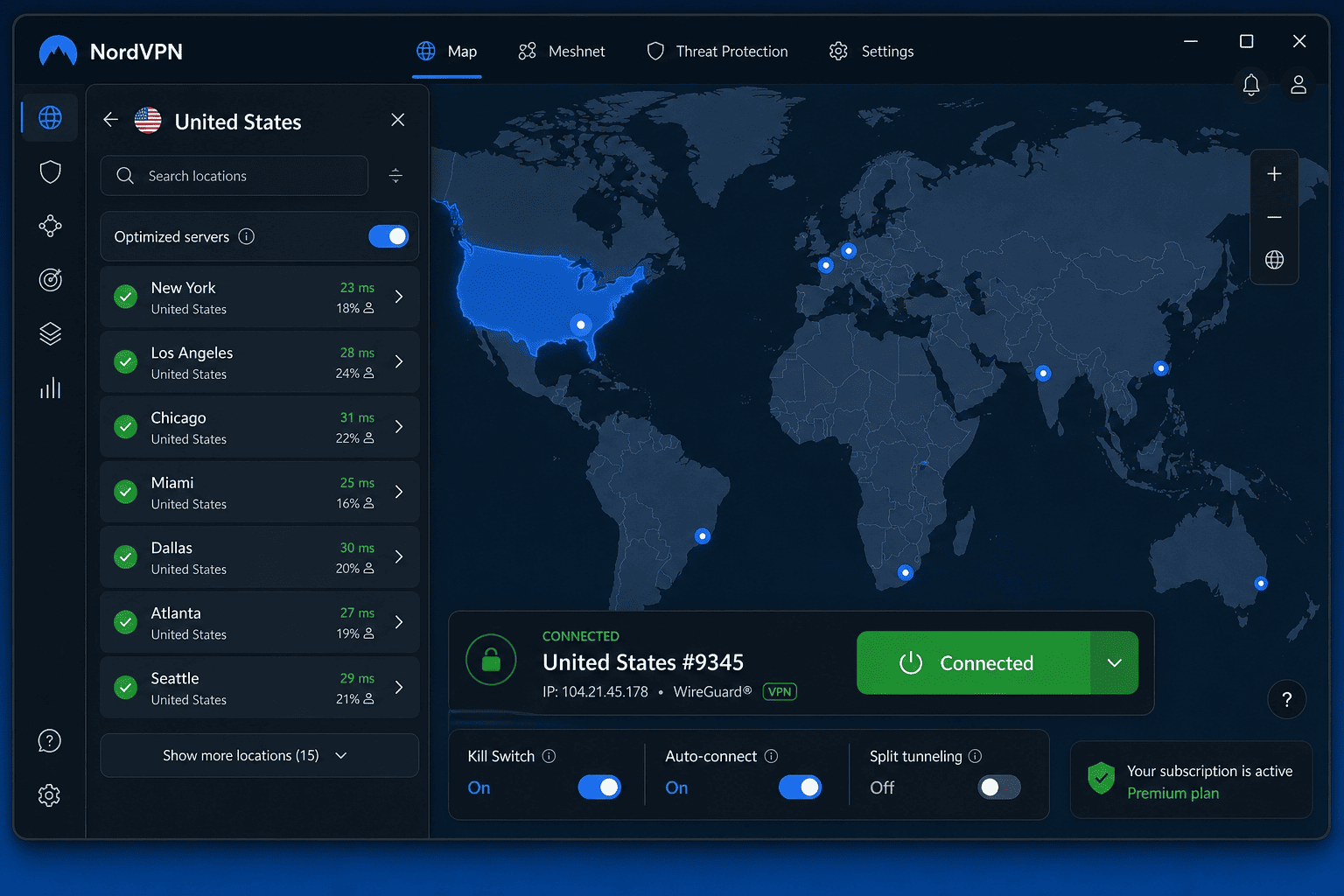
Task: Open dropdown arrow beside Connected button
Action: (x=1114, y=663)
